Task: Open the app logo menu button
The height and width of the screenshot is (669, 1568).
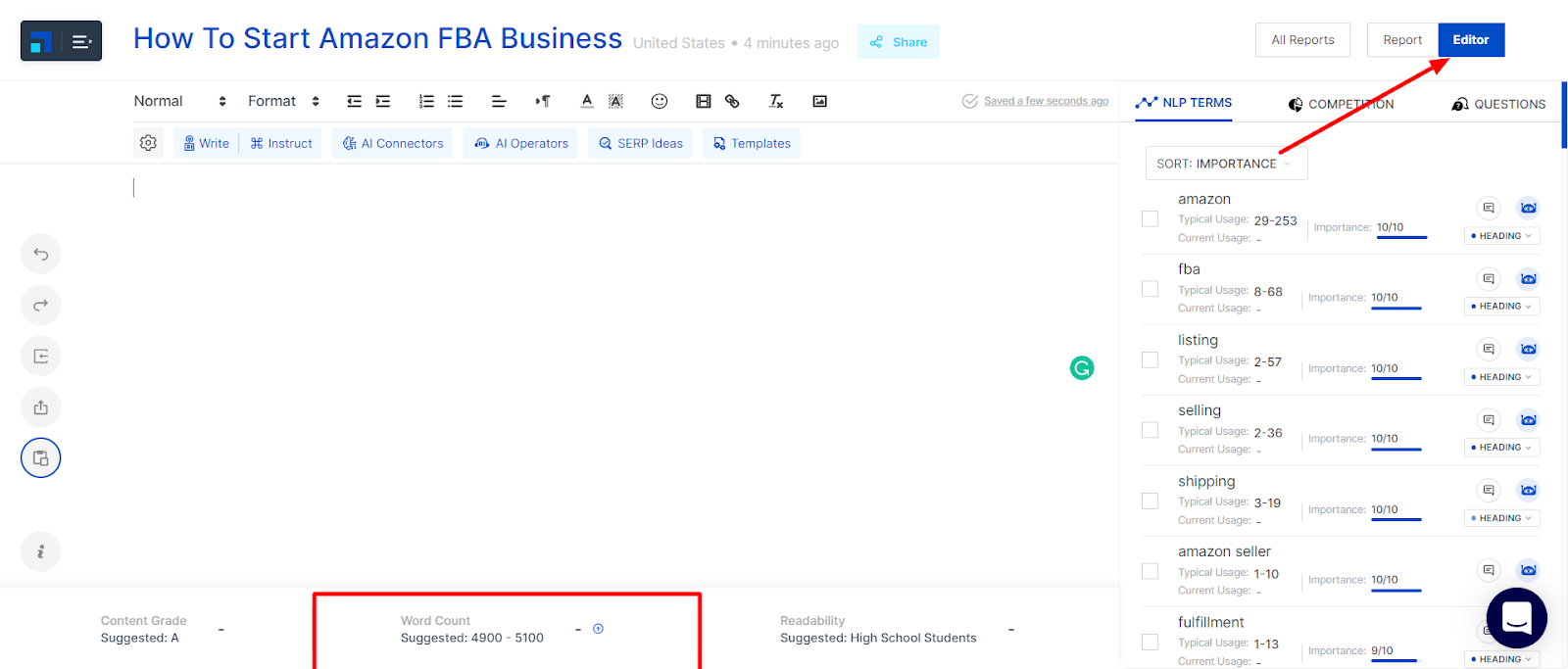Action: 61,41
